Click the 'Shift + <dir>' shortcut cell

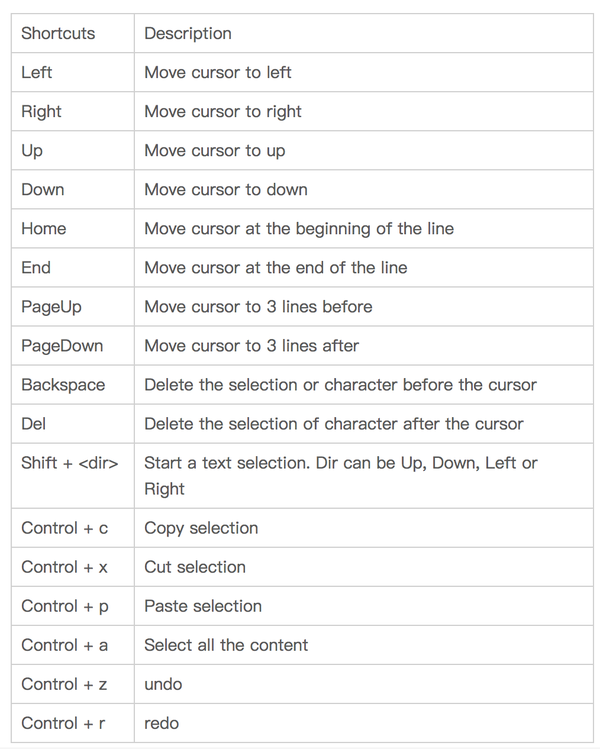(70, 463)
